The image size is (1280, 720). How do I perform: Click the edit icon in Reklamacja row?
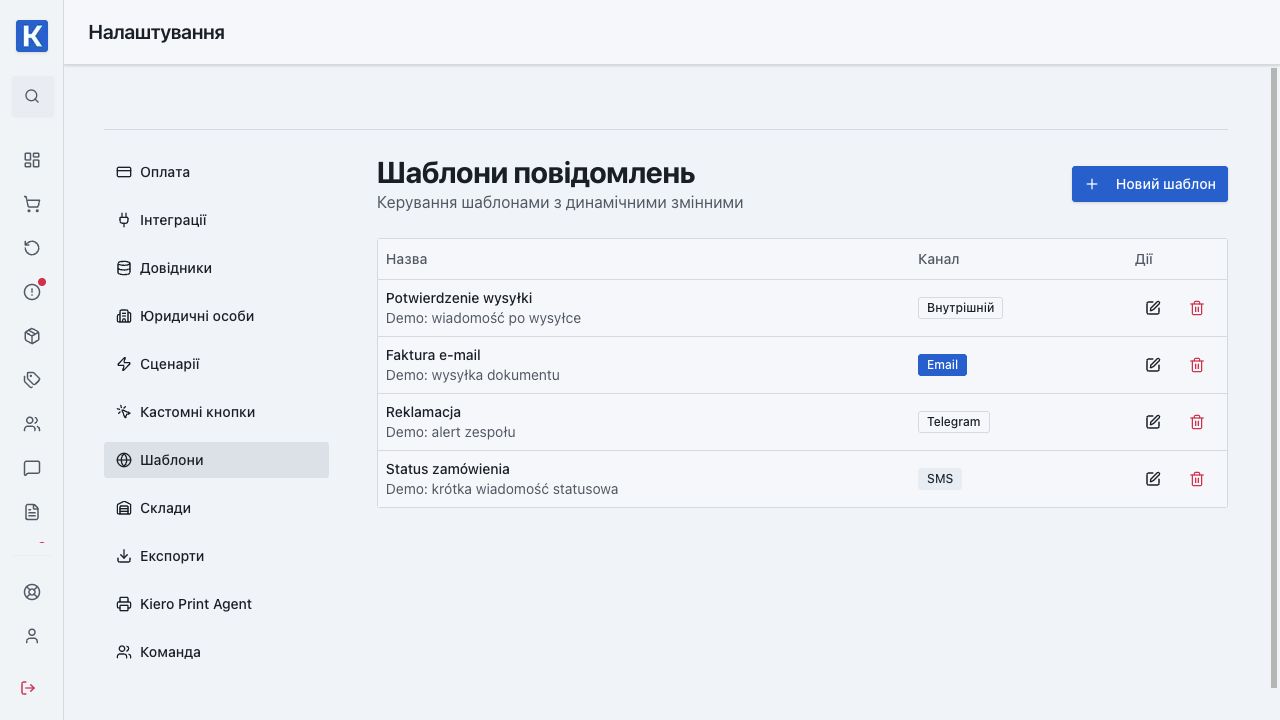pyautogui.click(x=1153, y=422)
